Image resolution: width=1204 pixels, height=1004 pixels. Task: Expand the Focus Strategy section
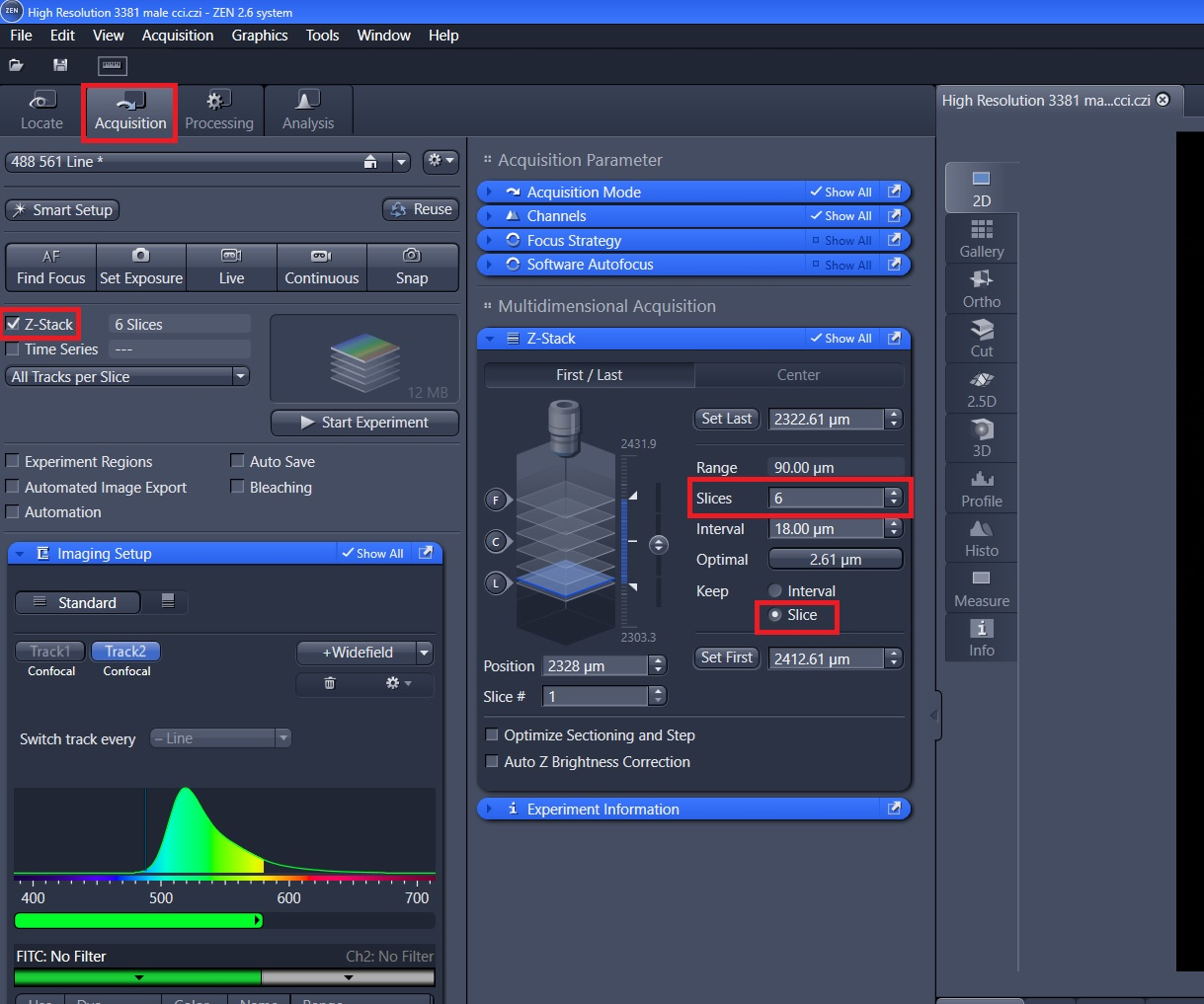click(573, 240)
